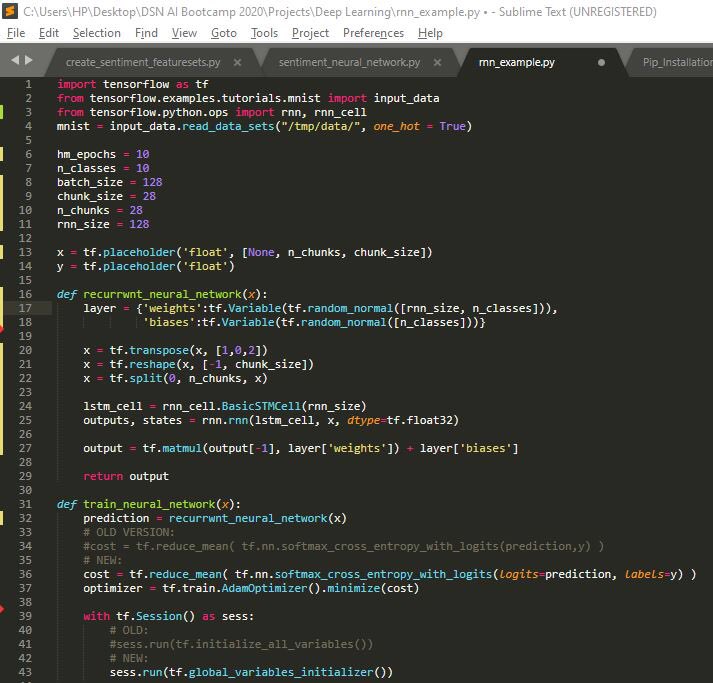
Task: Click "y = tf.placeholder('float')" on line 14
Action: (x=146, y=266)
